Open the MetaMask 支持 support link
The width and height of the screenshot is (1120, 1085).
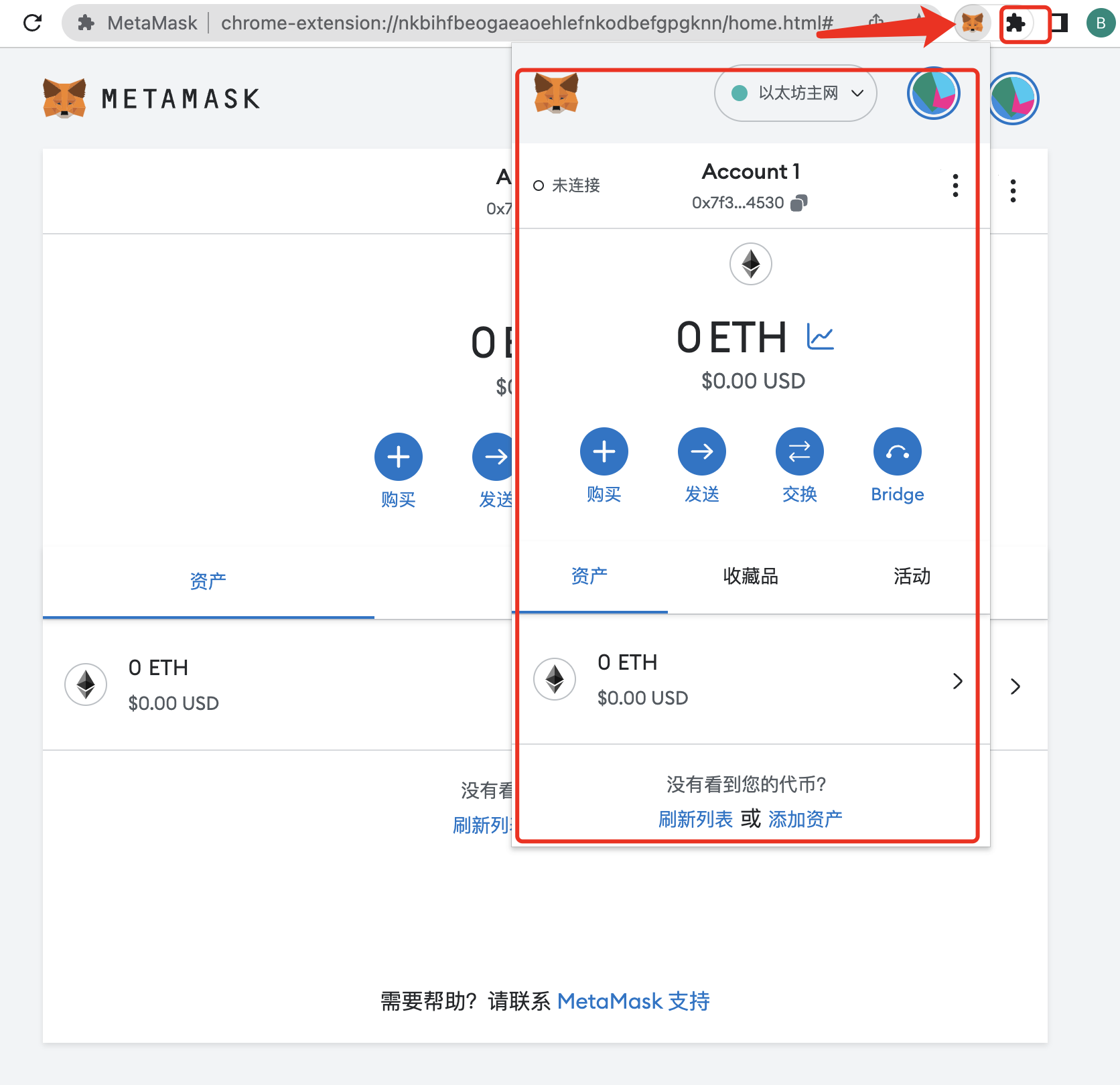click(634, 1001)
